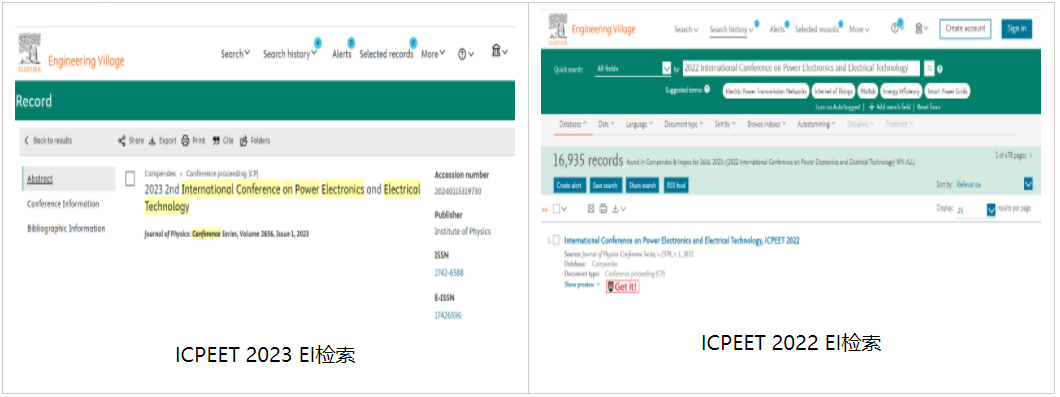Click the magnifier search button beside the query box
The image size is (1060, 397).
point(929,68)
